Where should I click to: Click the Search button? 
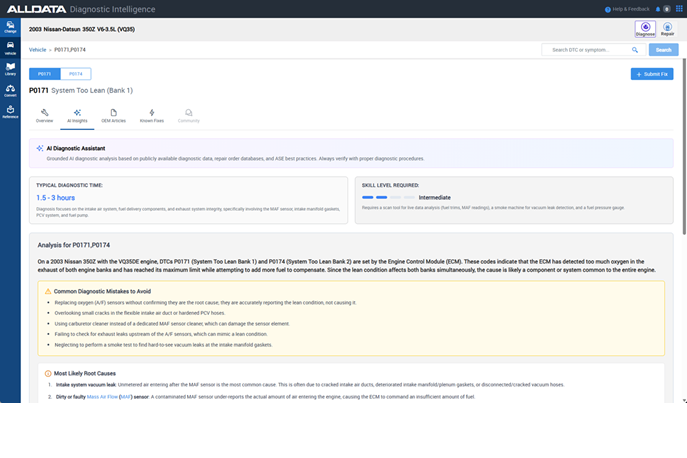click(663, 50)
